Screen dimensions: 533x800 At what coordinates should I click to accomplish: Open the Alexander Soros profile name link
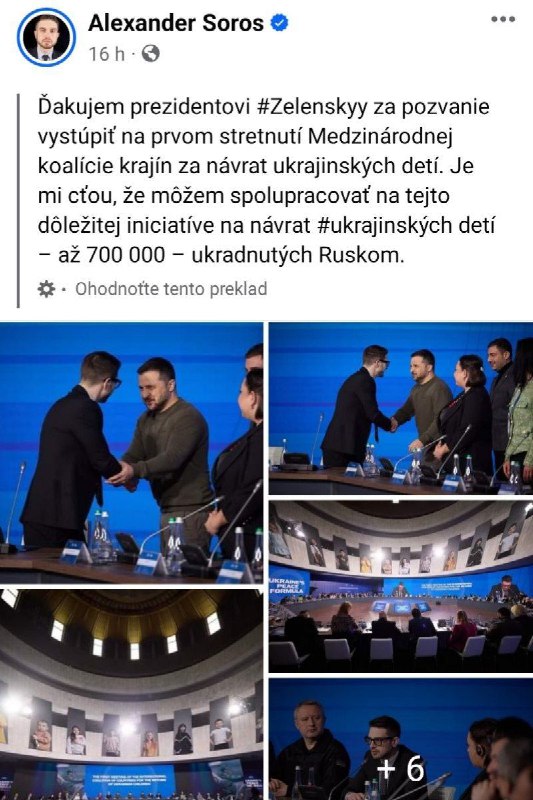(x=176, y=23)
